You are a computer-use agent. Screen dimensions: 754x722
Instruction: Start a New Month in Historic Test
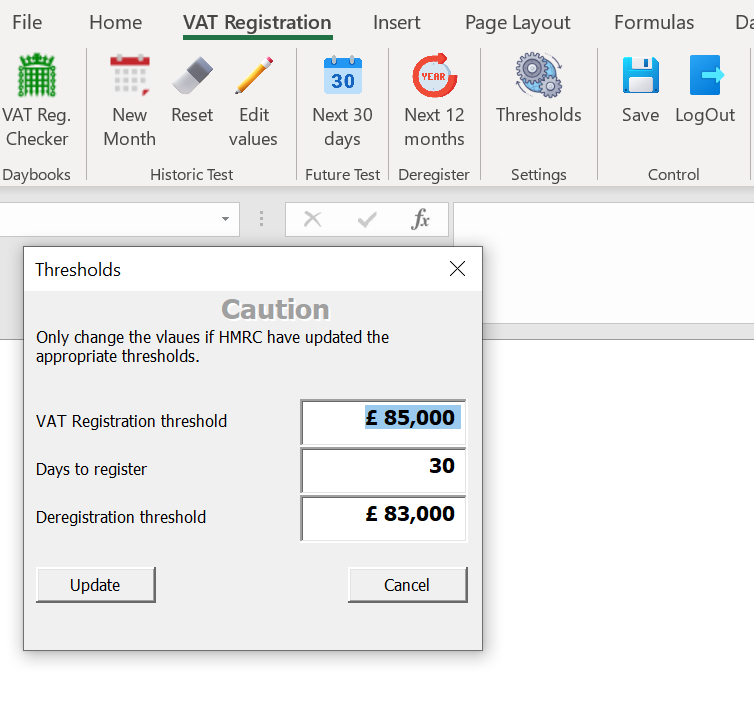coord(129,101)
